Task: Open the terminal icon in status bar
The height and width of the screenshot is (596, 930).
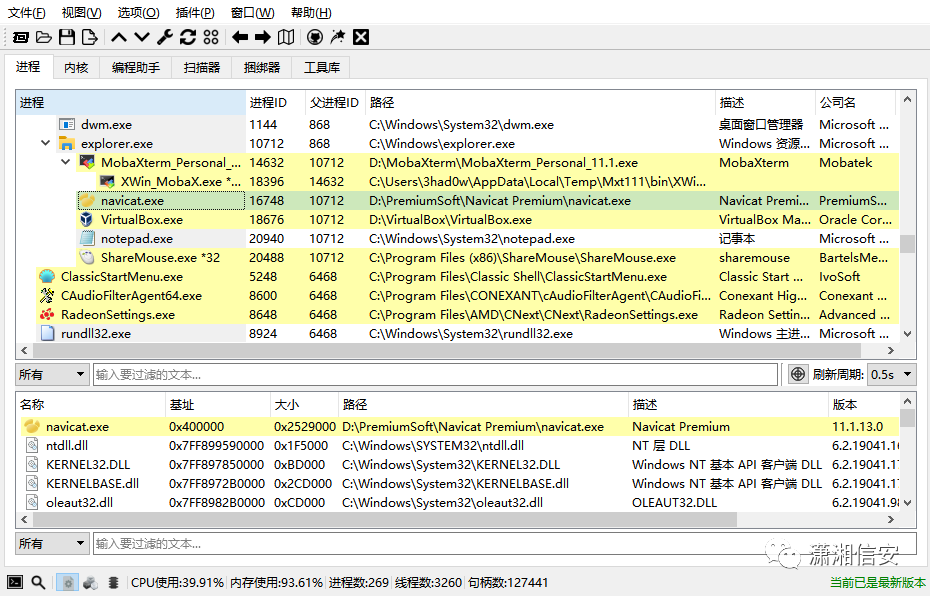Action: tap(15, 582)
